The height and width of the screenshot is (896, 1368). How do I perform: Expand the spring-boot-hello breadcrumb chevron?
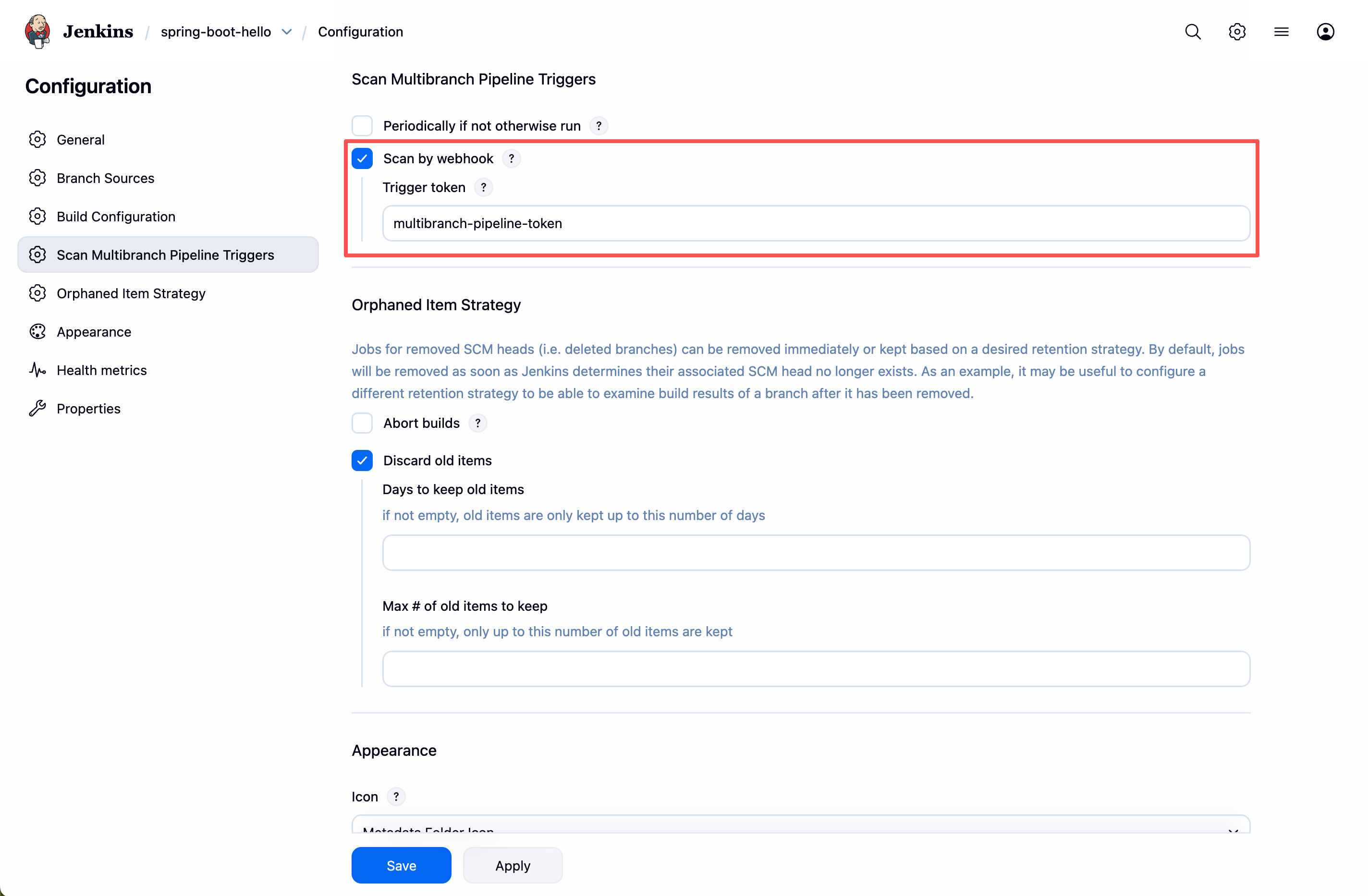287,32
